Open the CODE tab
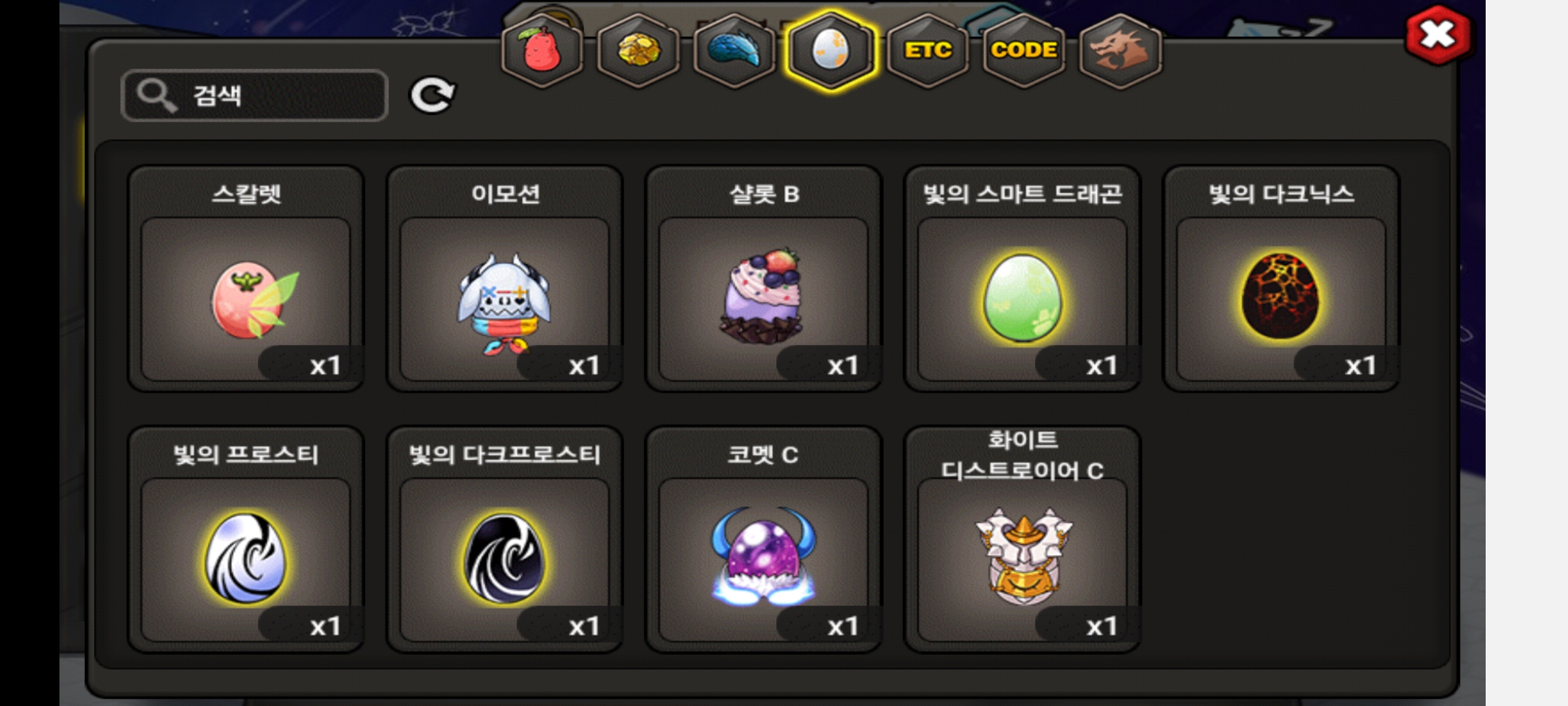1568x706 pixels. click(1024, 50)
